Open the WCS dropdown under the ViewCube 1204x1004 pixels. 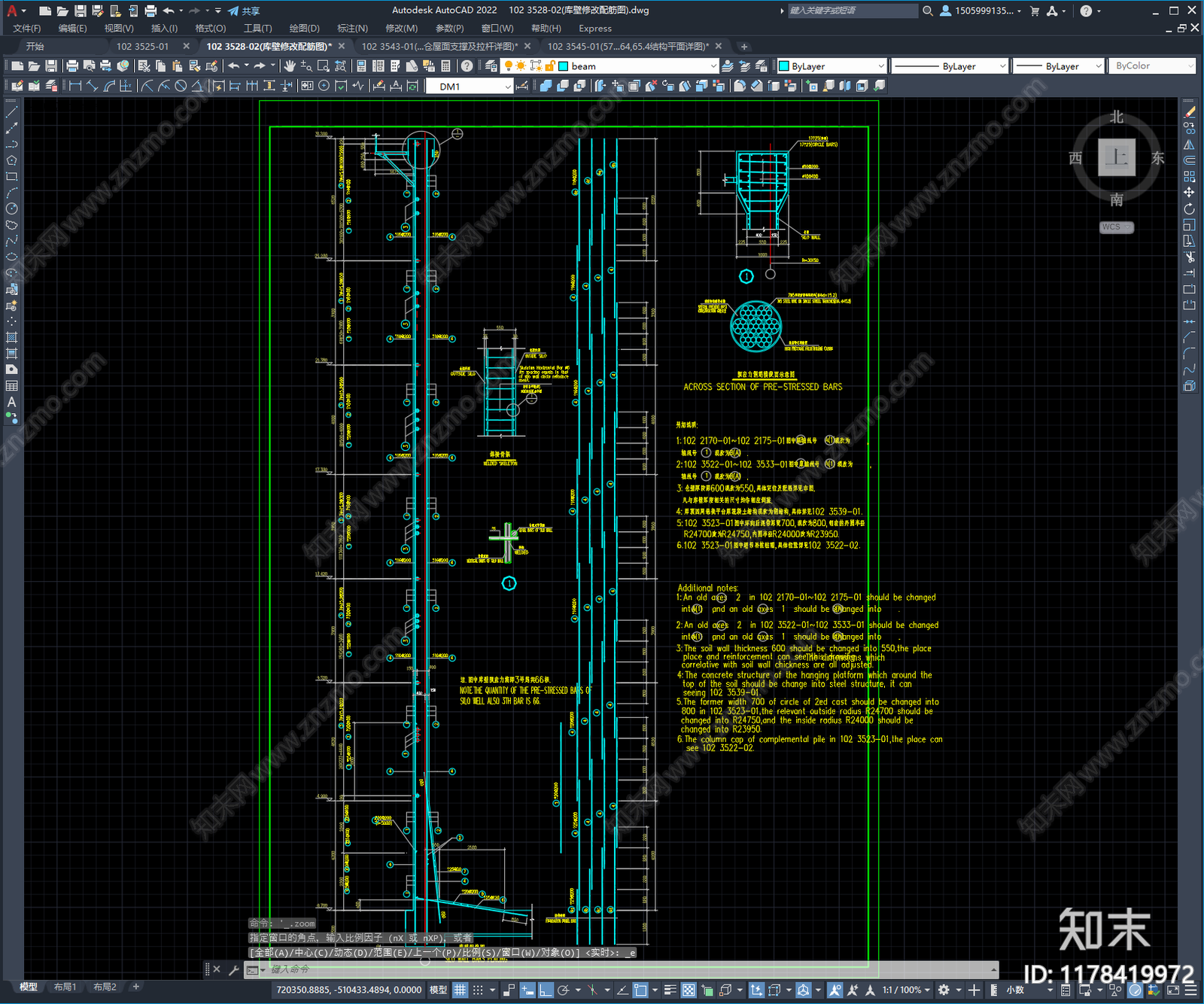(1117, 227)
